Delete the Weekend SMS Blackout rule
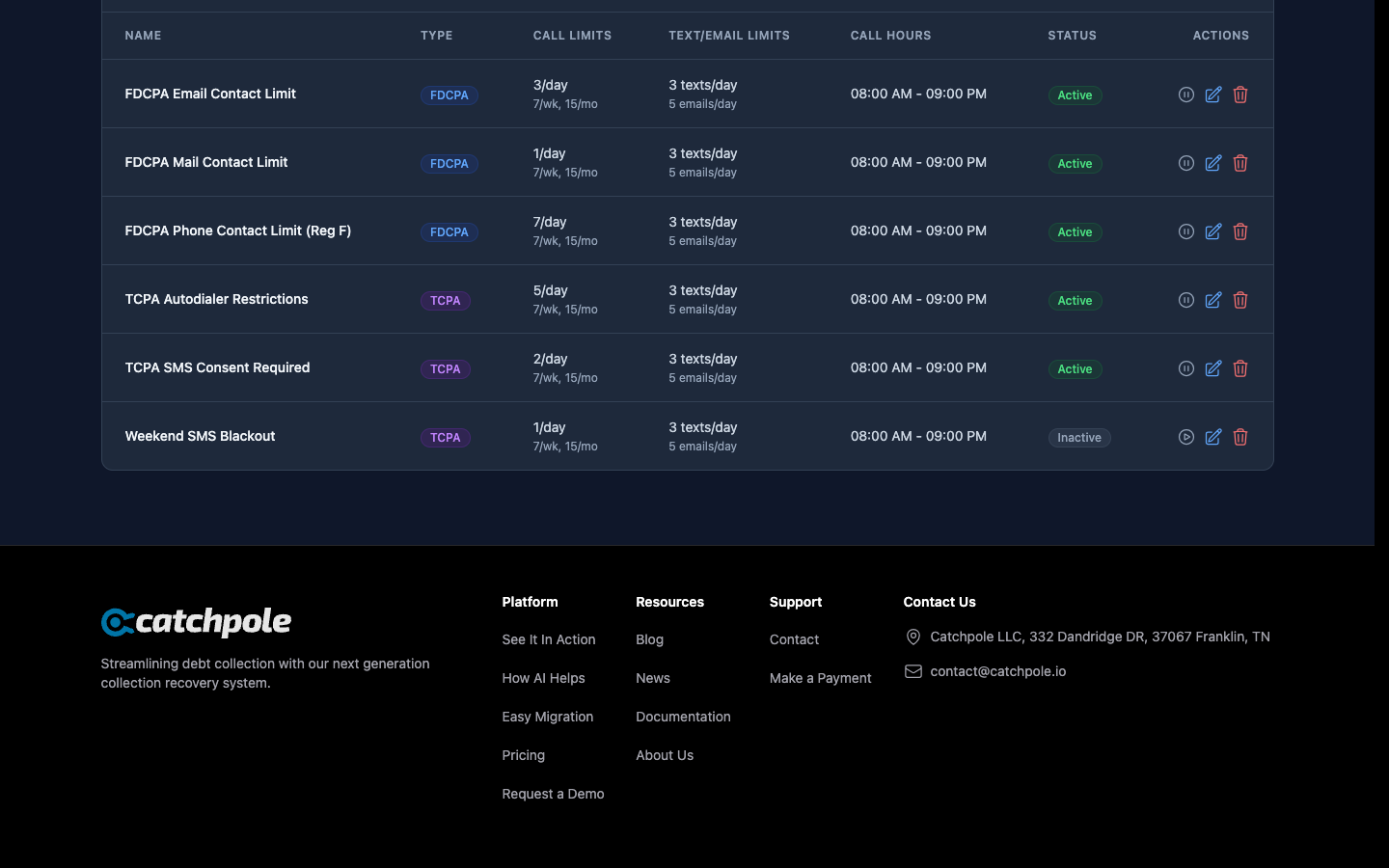This screenshot has height=868, width=1389. point(1240,437)
